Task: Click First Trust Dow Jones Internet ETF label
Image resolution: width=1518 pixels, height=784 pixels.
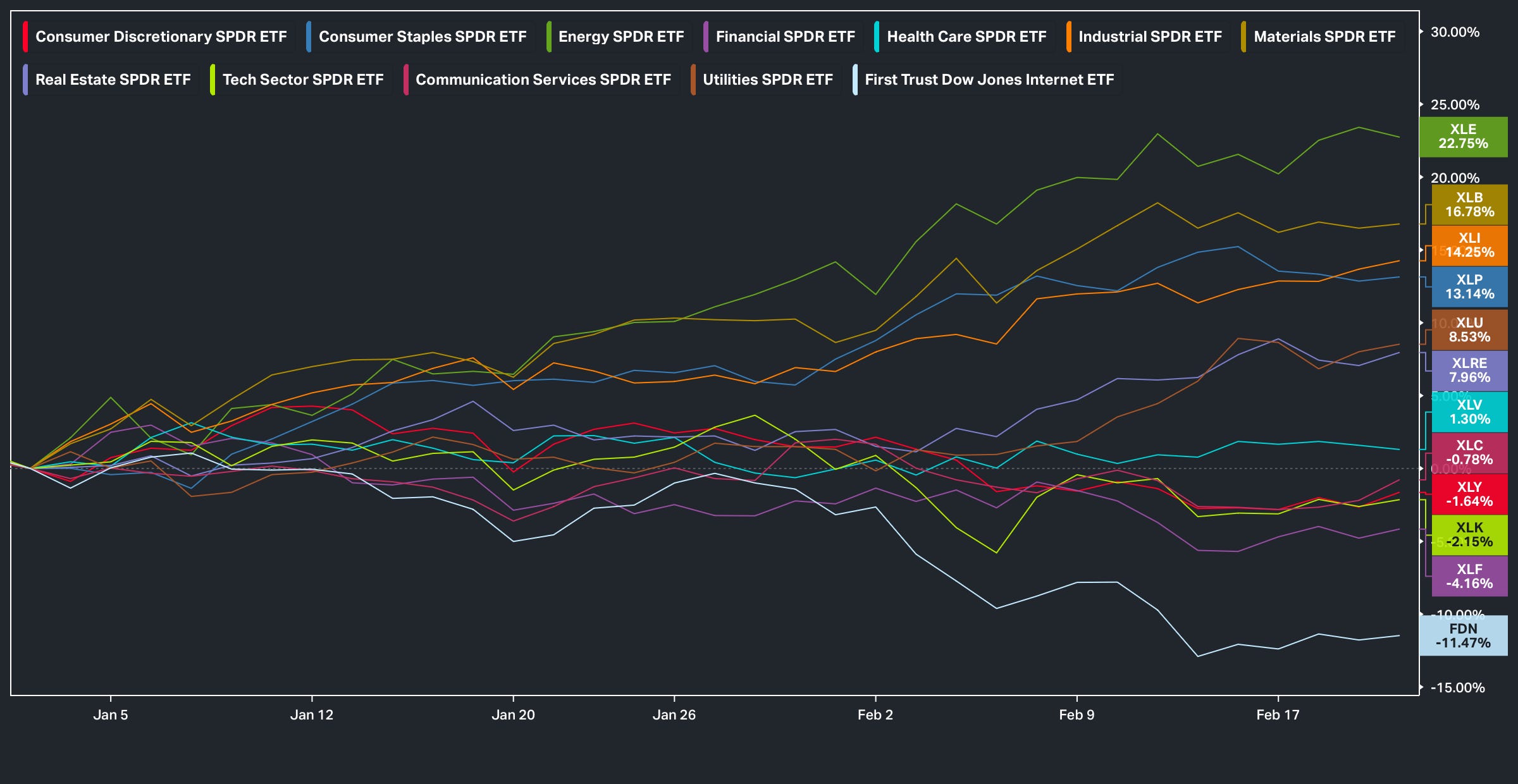Action: click(989, 80)
